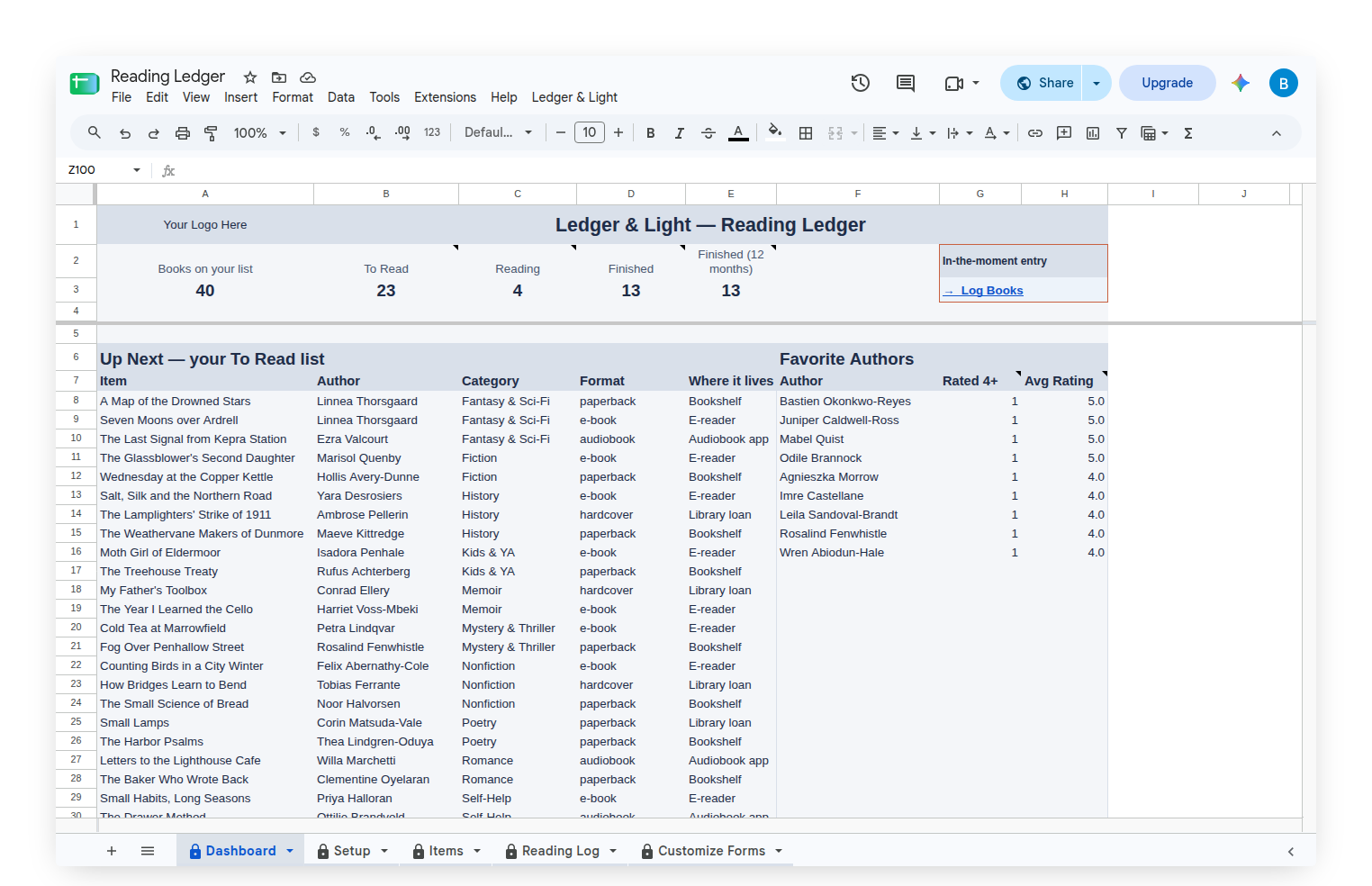Add a new sheet
Screen dimensions: 1372x886
pyautogui.click(x=112, y=851)
